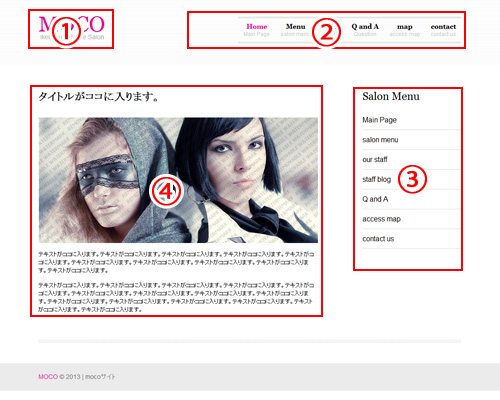Click the MOCO salon logo

click(x=72, y=28)
